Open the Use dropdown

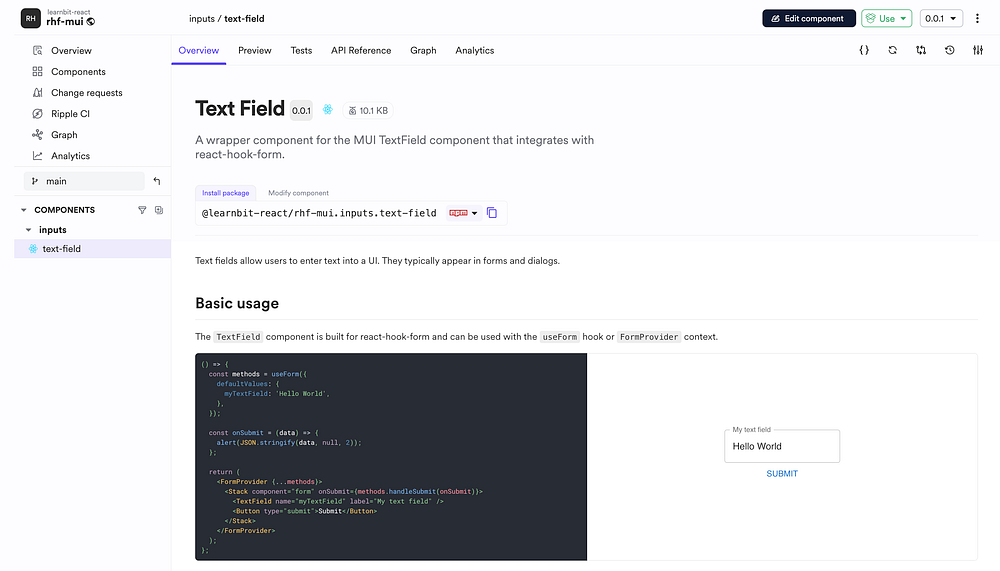tap(887, 19)
